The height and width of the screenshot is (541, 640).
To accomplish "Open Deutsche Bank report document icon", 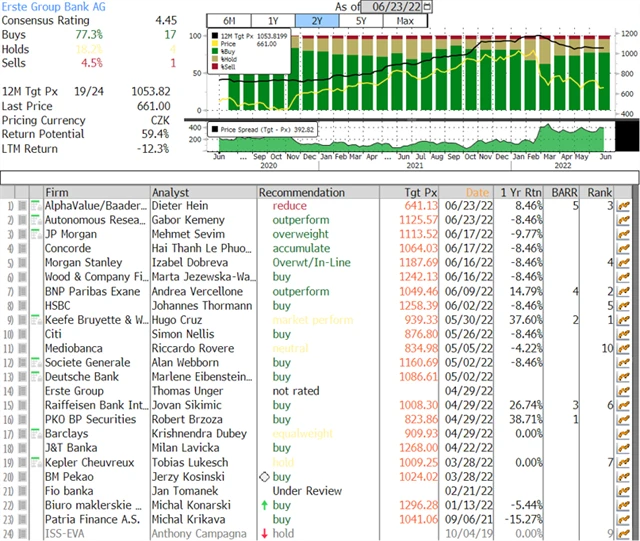I will 35,377.
